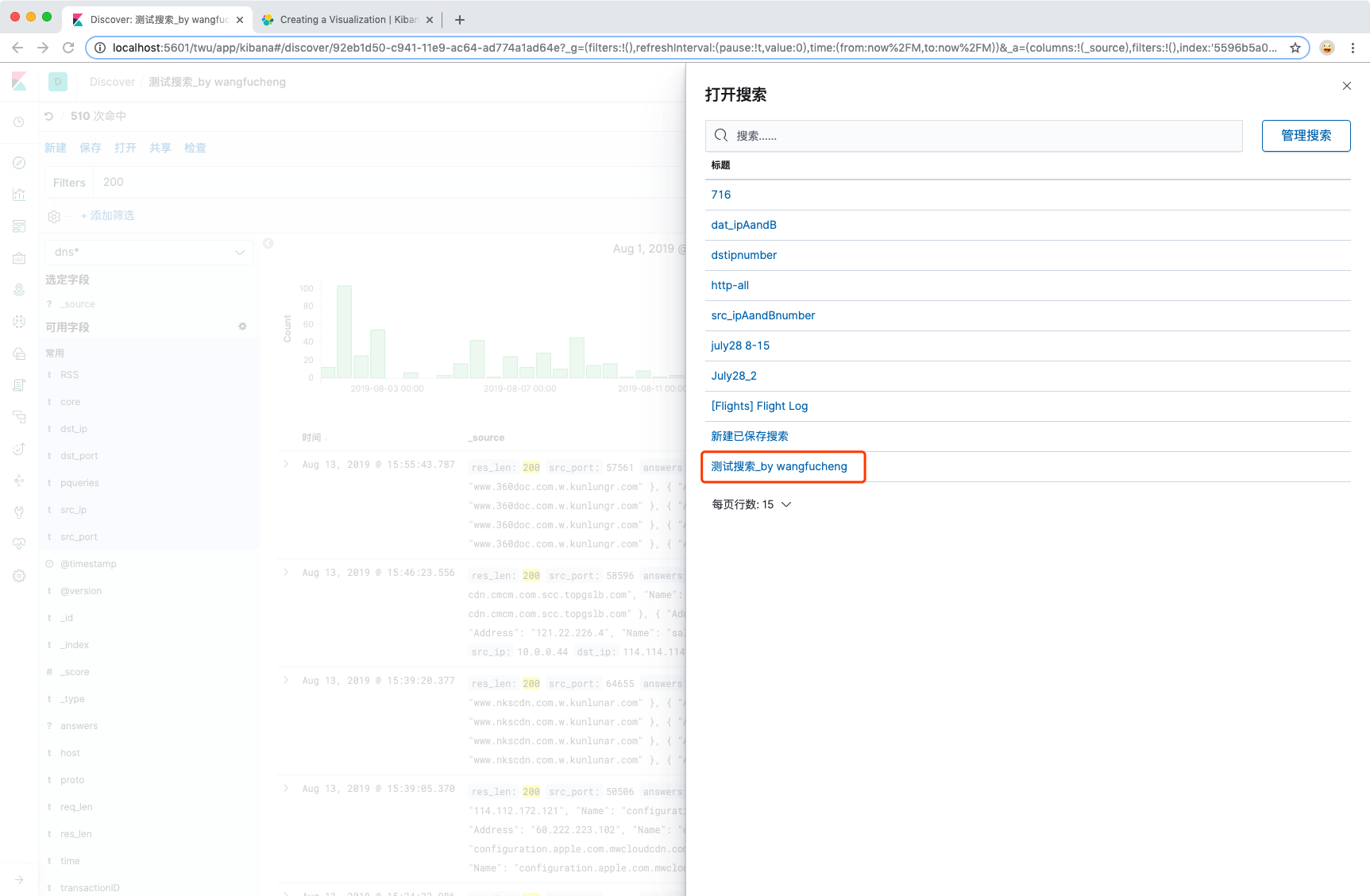Sort by the 标题 column header
The height and width of the screenshot is (896, 1370).
(x=720, y=165)
